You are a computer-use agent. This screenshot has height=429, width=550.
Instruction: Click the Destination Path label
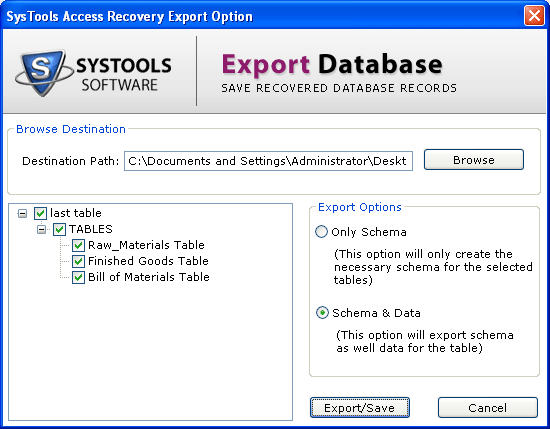click(x=71, y=161)
